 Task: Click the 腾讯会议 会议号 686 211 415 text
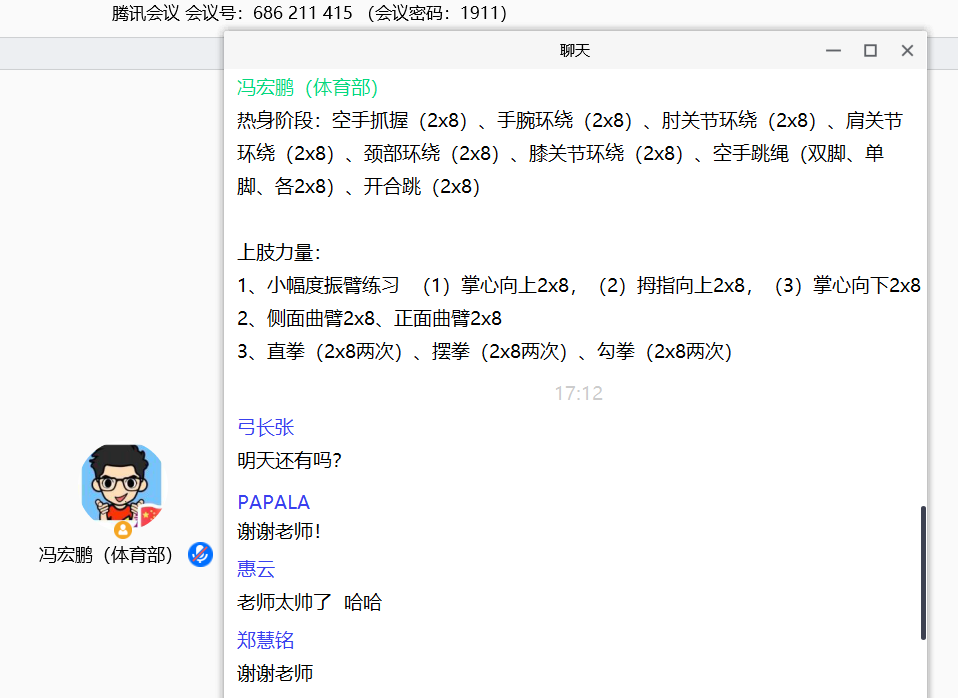pyautogui.click(x=309, y=13)
